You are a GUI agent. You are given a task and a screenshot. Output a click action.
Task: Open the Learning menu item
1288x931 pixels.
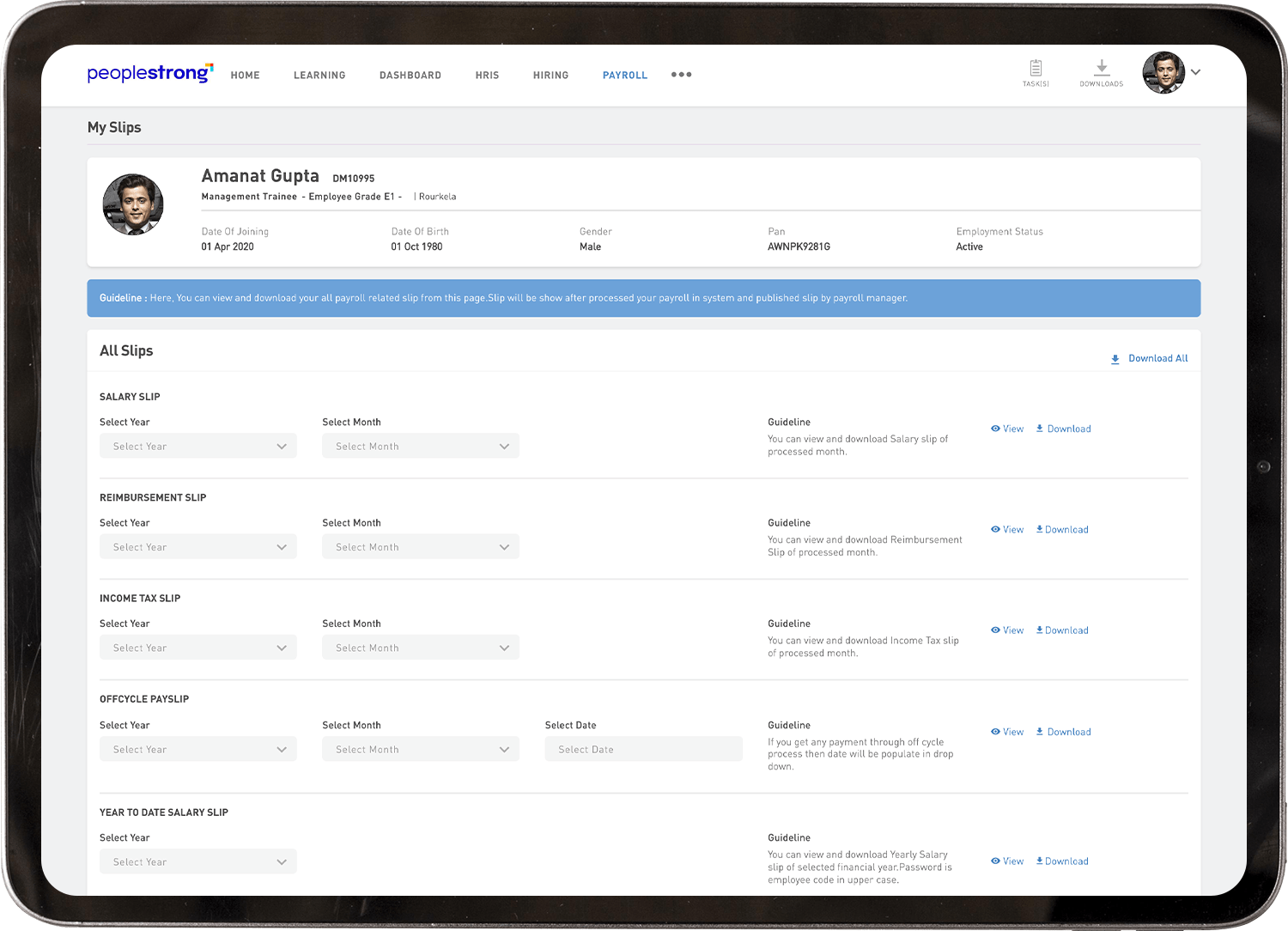coord(319,76)
